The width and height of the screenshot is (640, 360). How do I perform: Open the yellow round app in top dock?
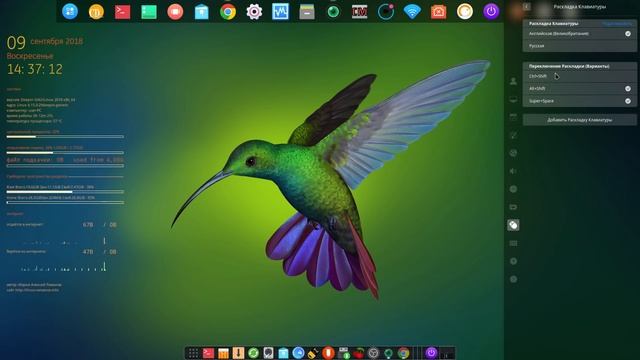click(96, 12)
